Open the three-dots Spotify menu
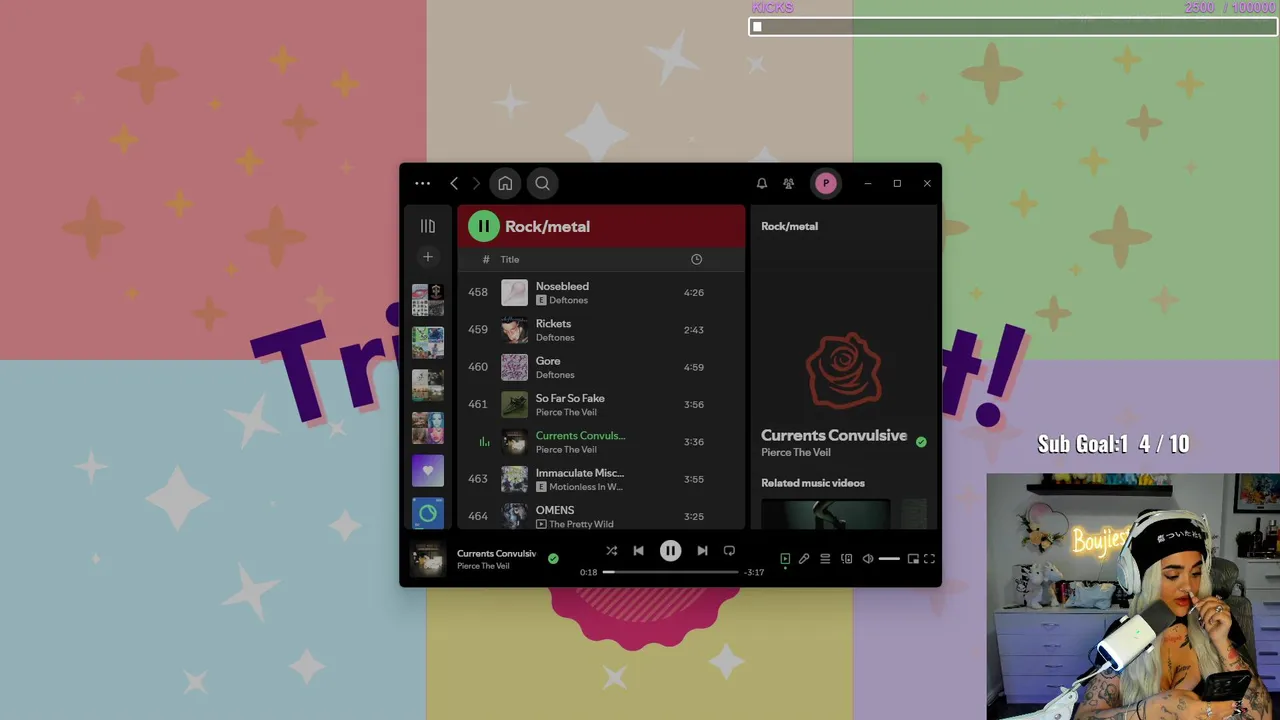1280x720 pixels. (423, 184)
